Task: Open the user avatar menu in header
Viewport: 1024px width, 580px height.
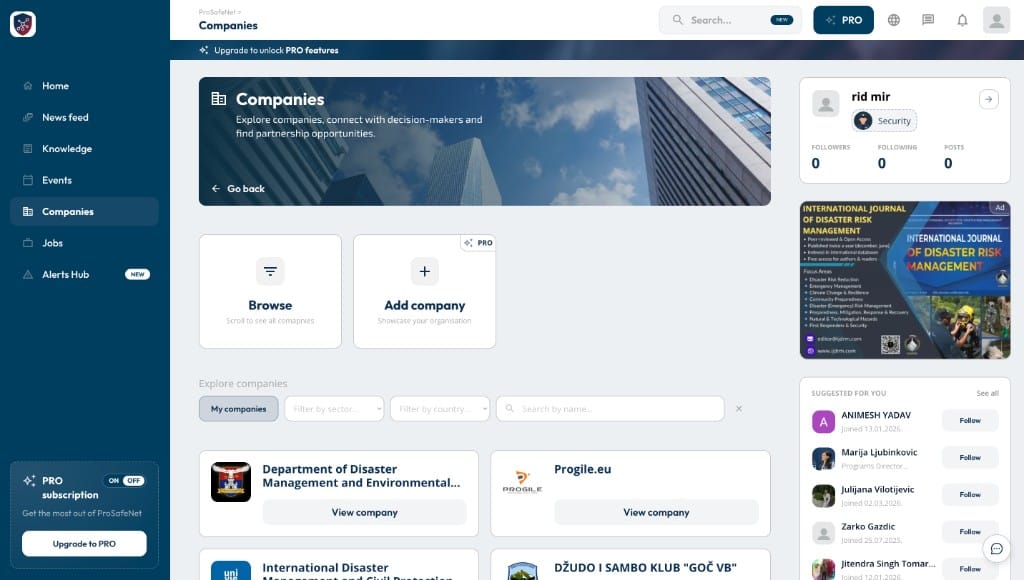Action: coord(996,20)
